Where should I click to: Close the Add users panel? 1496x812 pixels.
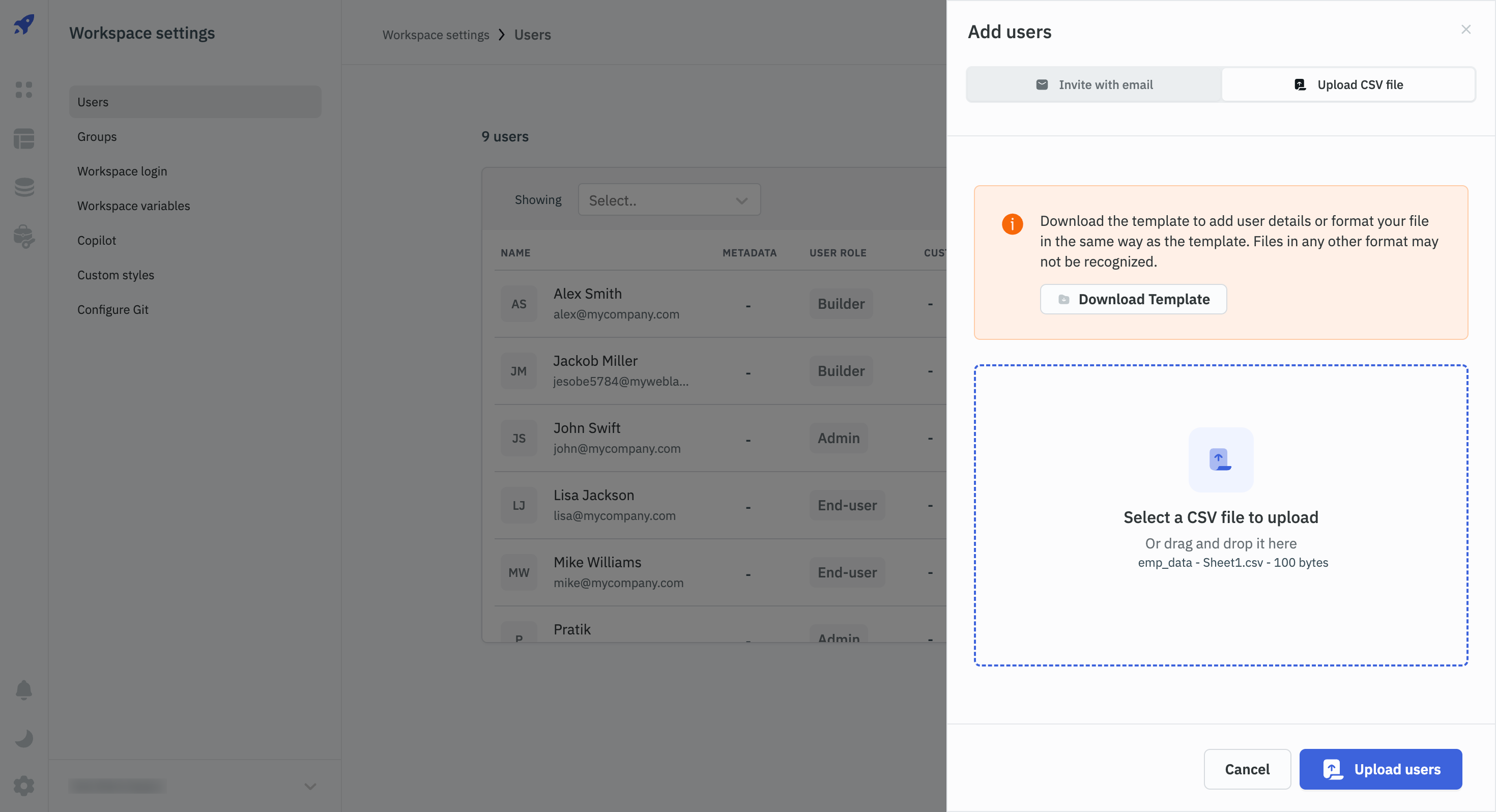[x=1465, y=30]
